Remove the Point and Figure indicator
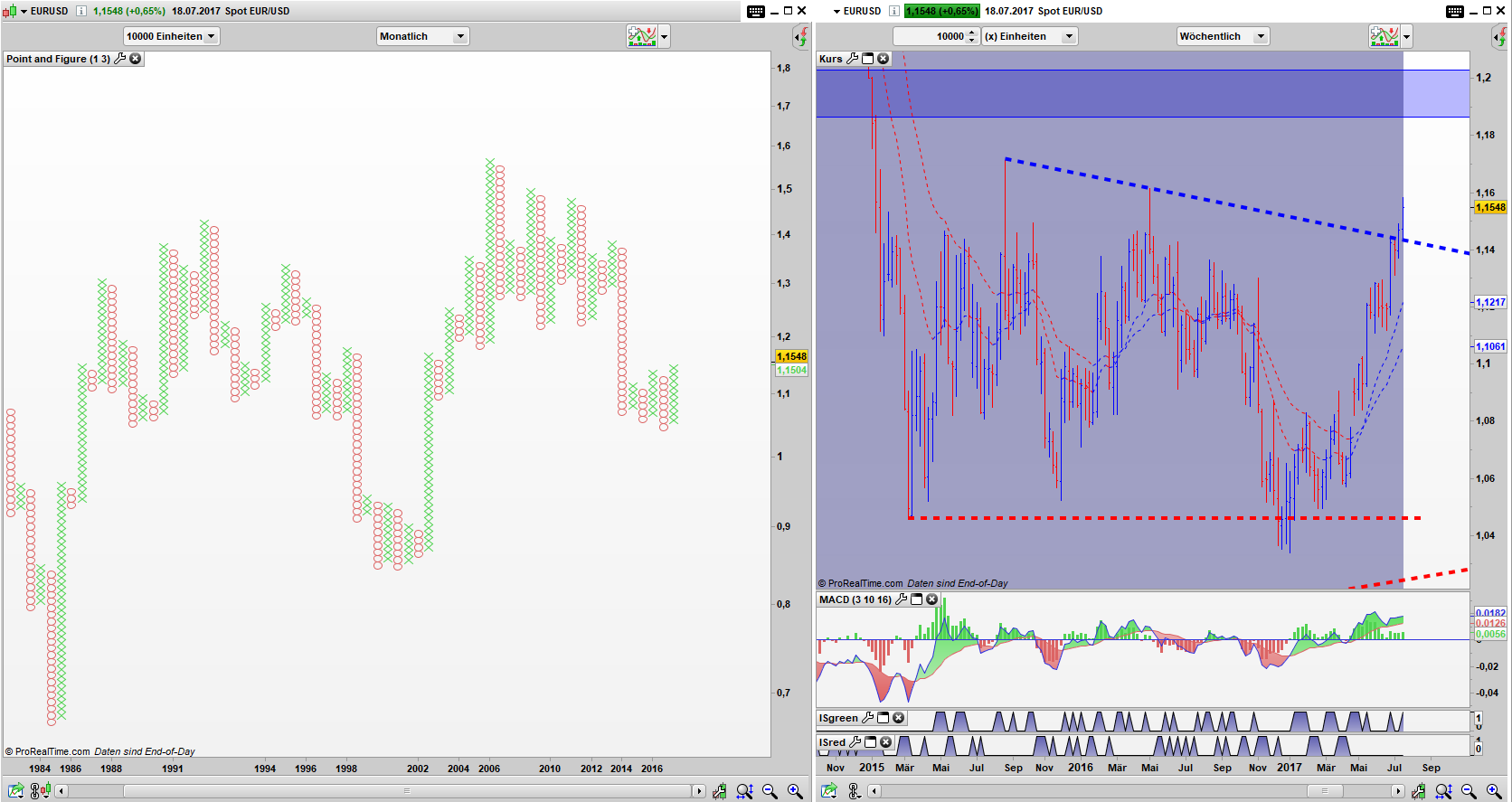Viewport: 1512px width, 802px height. [x=136, y=59]
